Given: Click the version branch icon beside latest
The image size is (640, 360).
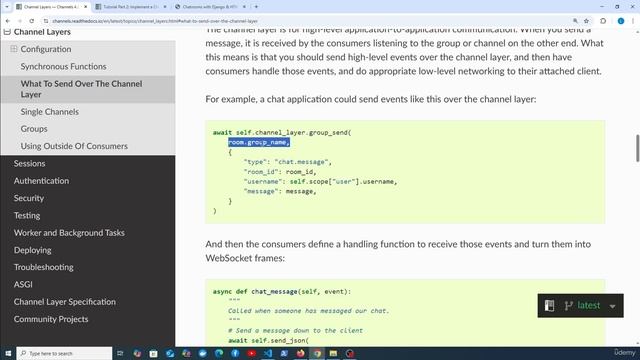Looking at the screenshot, I should pos(569,305).
